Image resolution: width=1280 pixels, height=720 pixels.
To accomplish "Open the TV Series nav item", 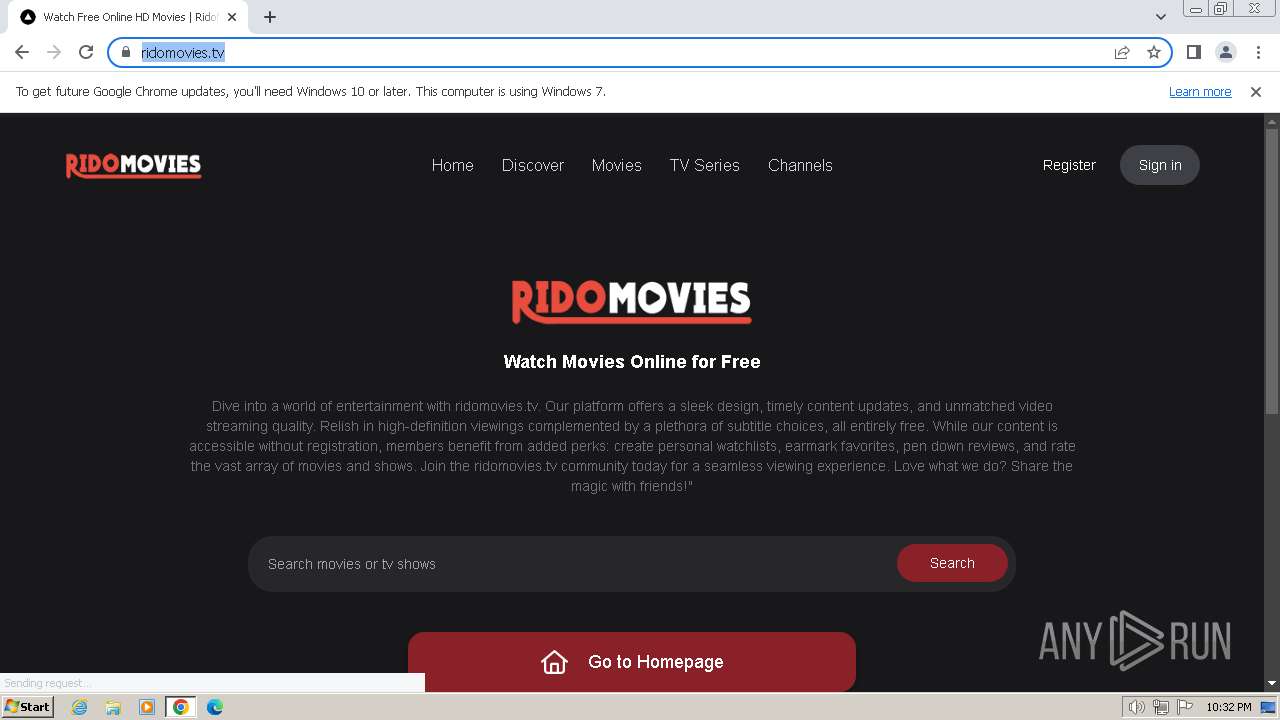I will tap(705, 165).
